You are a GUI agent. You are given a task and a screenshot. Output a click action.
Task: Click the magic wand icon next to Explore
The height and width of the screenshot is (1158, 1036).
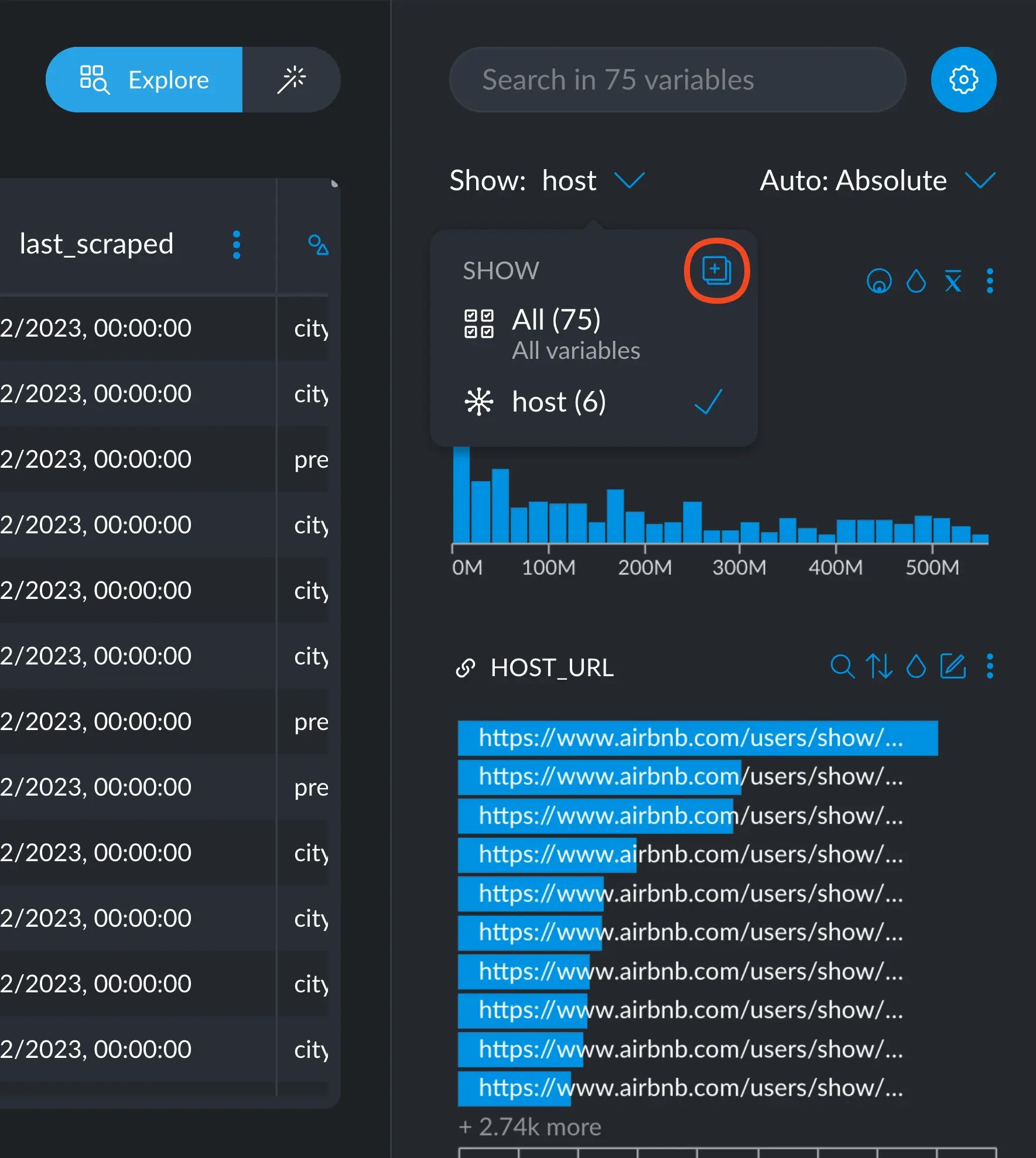pos(292,78)
